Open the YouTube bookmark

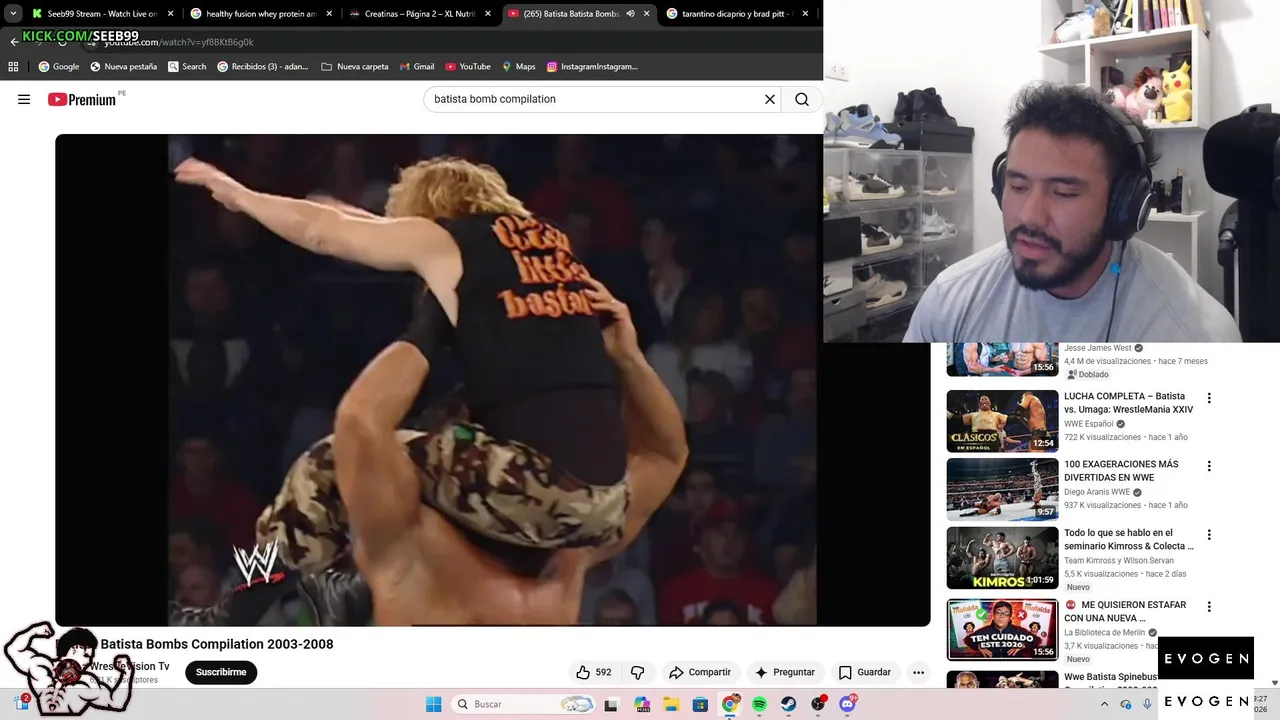(468, 67)
